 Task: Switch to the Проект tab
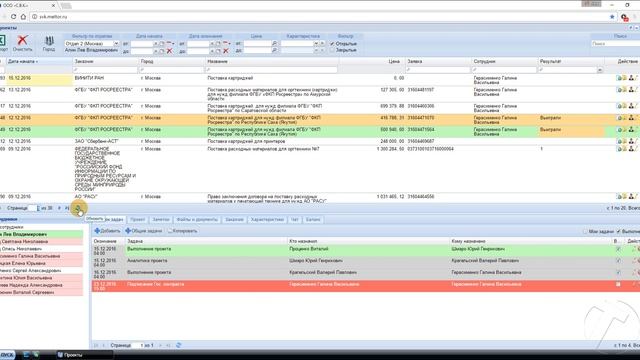tap(138, 220)
